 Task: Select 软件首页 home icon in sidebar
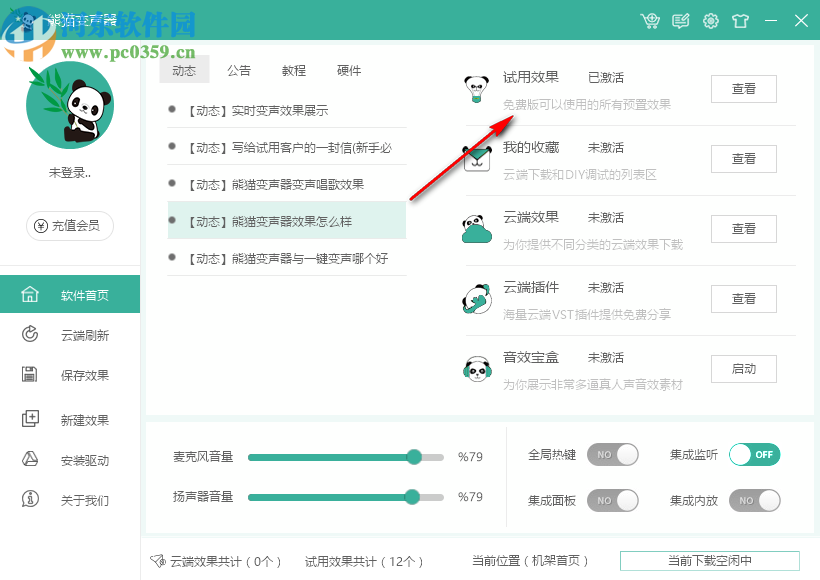[30, 294]
